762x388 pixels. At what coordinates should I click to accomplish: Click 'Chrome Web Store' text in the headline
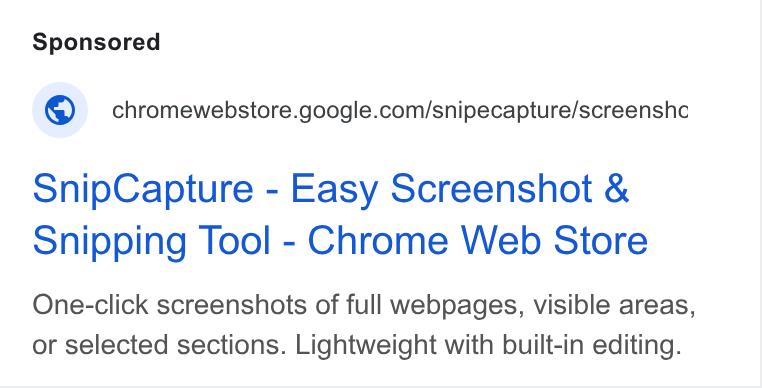click(x=478, y=241)
